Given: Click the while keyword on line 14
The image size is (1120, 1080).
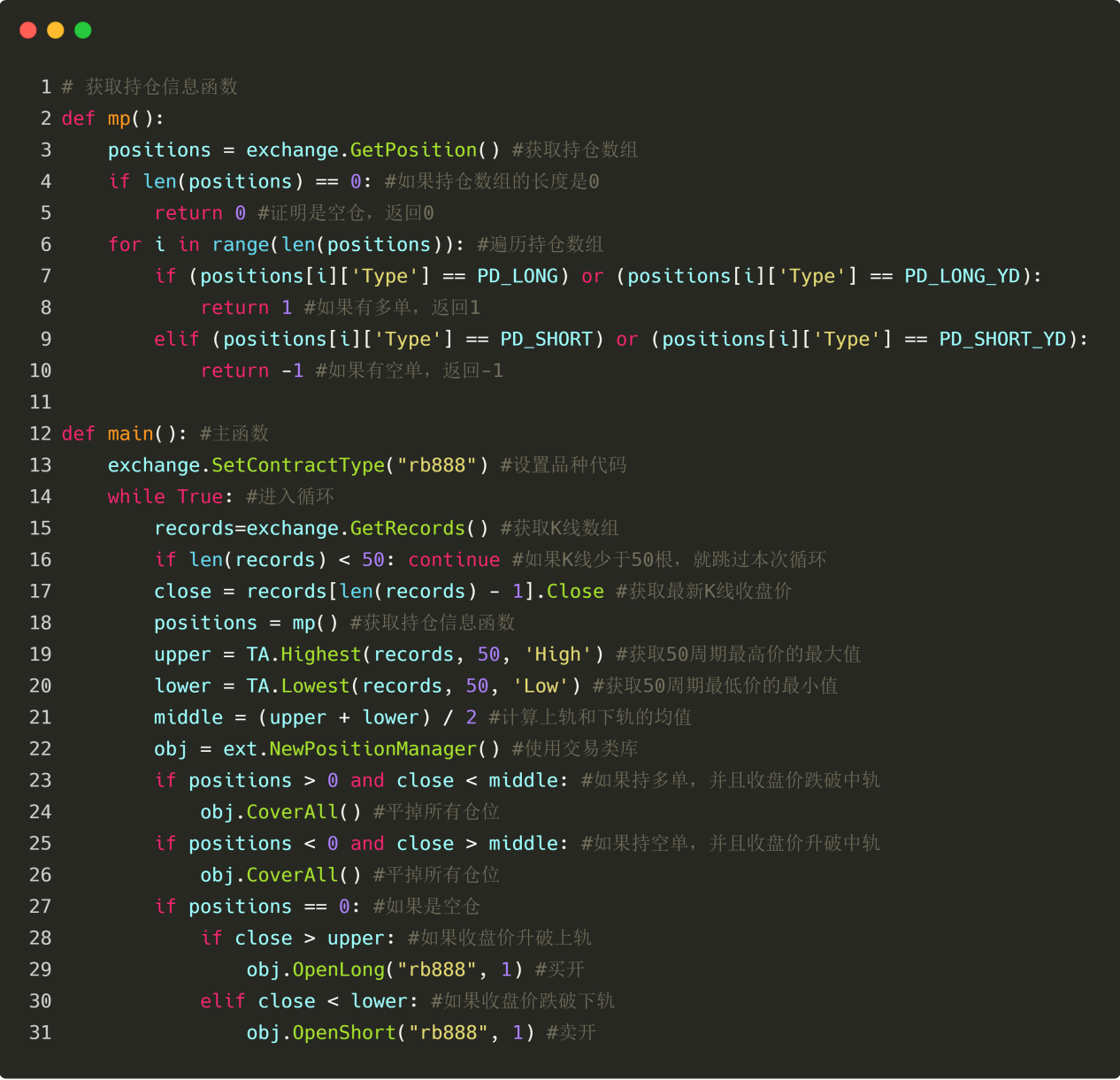Looking at the screenshot, I should coord(136,496).
